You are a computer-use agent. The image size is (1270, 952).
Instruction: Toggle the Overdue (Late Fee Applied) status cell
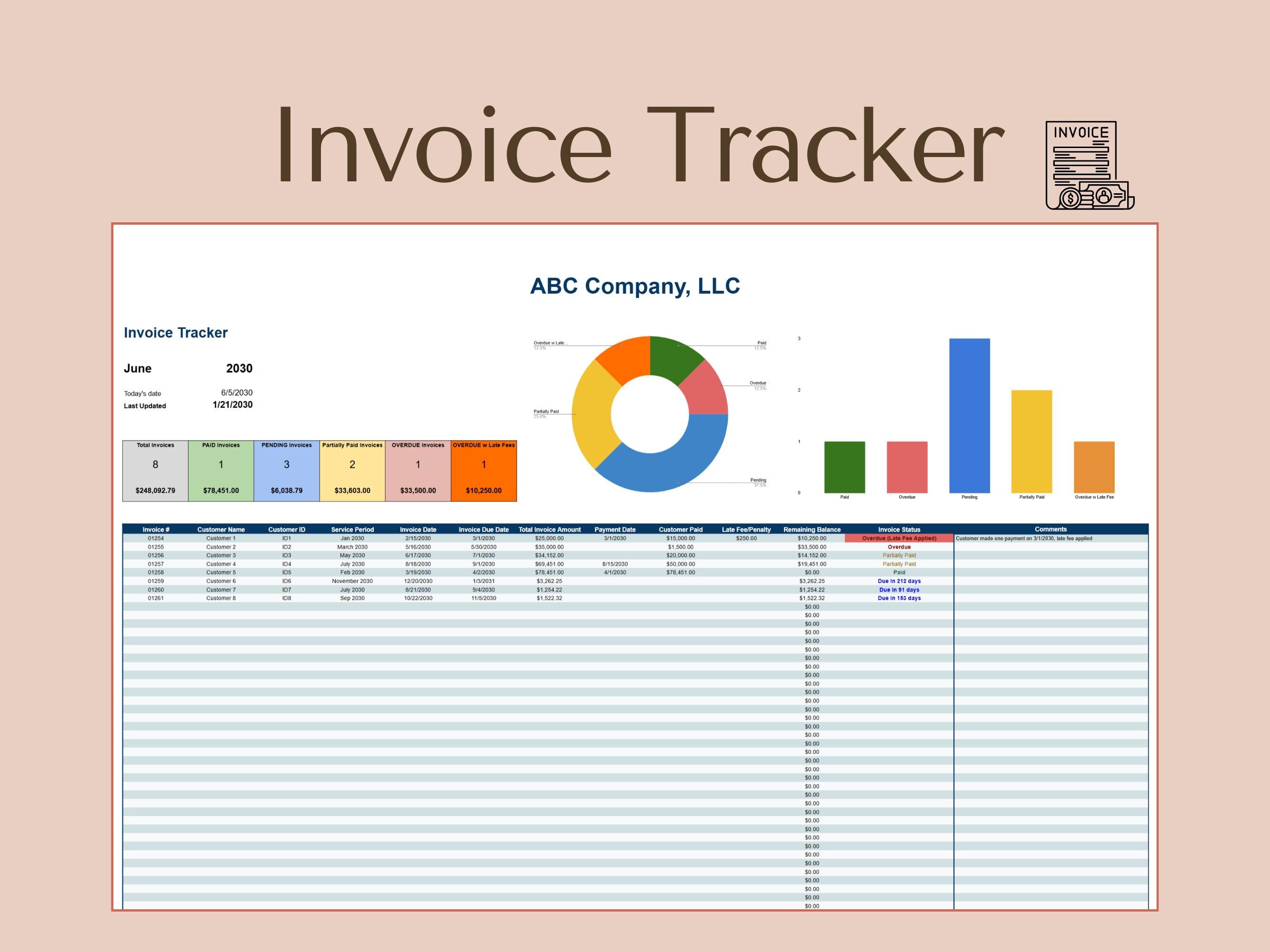coord(899,538)
